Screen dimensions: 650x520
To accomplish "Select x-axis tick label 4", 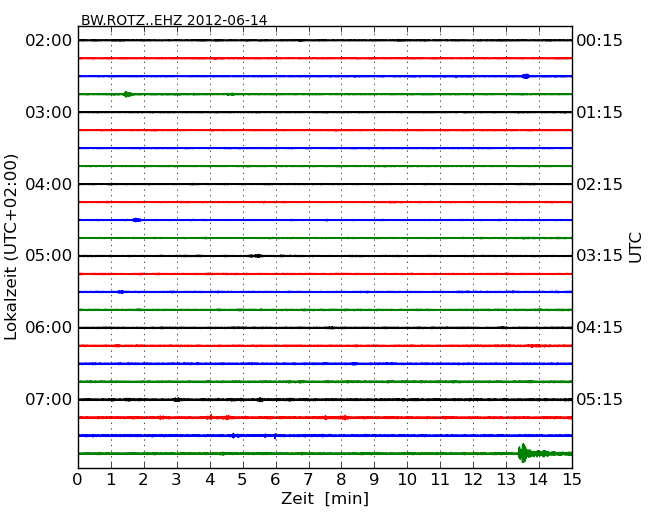I will tap(210, 479).
